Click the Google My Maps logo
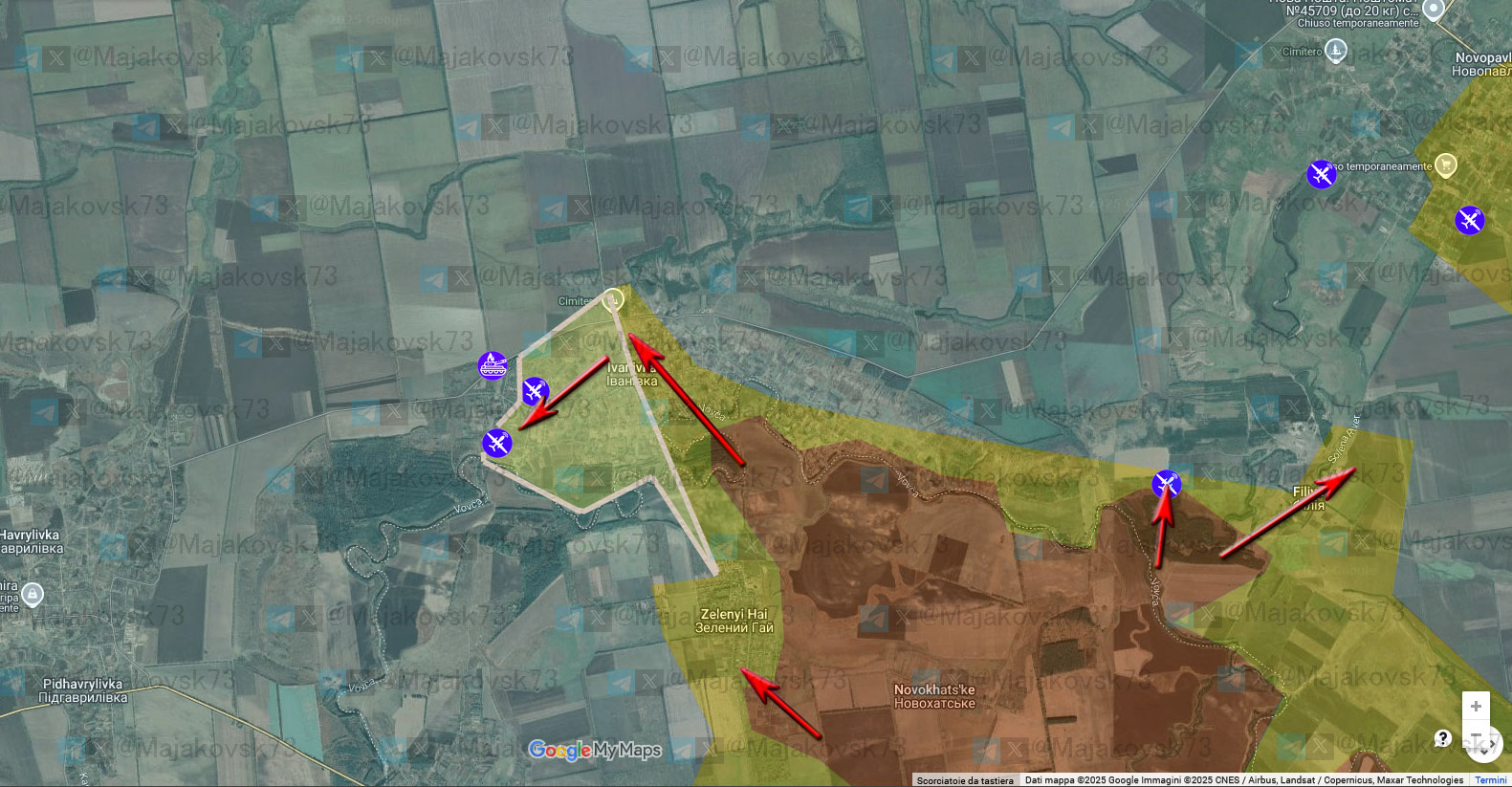This screenshot has width=1512, height=787. tap(595, 751)
